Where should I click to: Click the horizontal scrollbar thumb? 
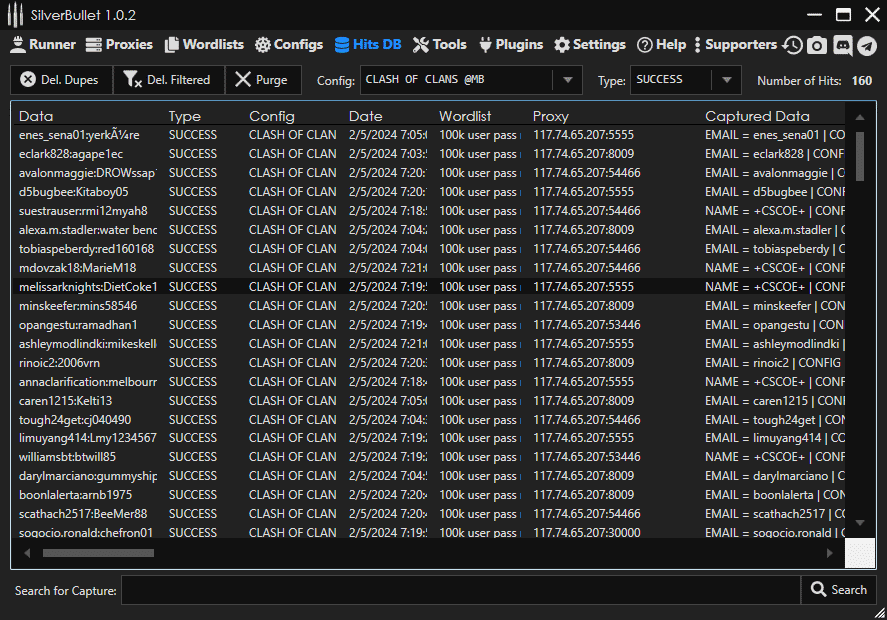coord(98,552)
